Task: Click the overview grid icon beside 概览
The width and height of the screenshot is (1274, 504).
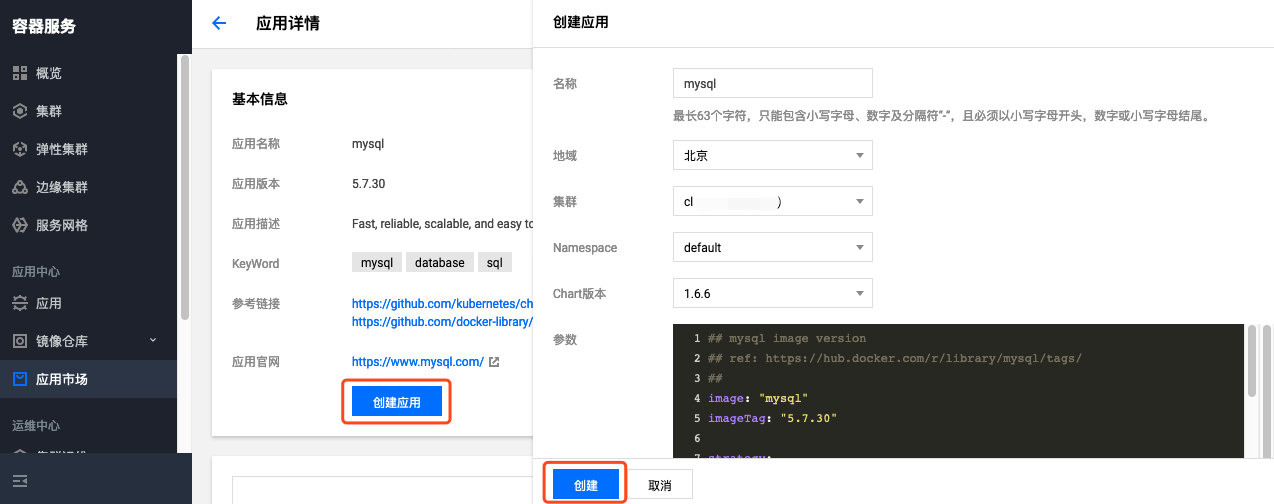Action: [20, 73]
